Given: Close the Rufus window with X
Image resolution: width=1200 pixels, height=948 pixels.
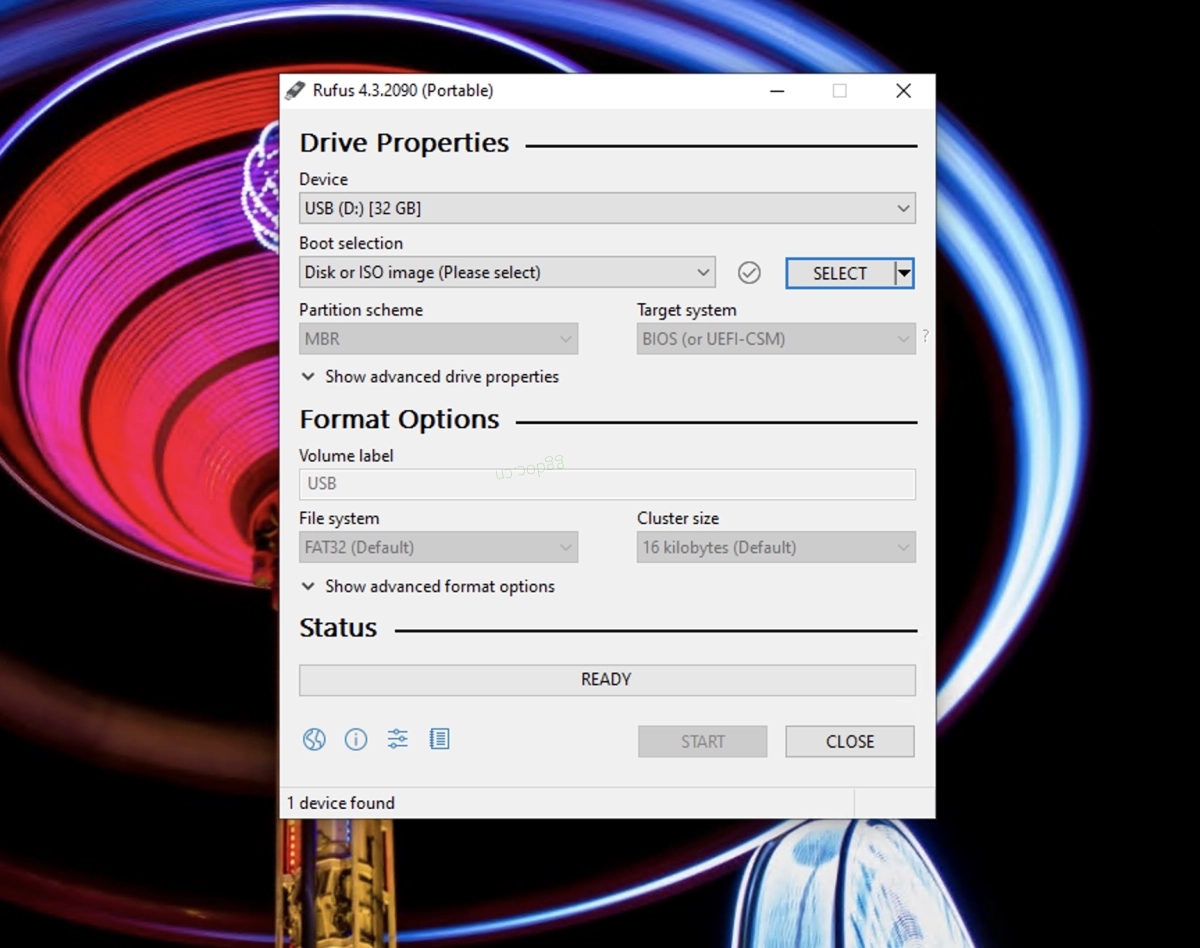Looking at the screenshot, I should pyautogui.click(x=904, y=91).
